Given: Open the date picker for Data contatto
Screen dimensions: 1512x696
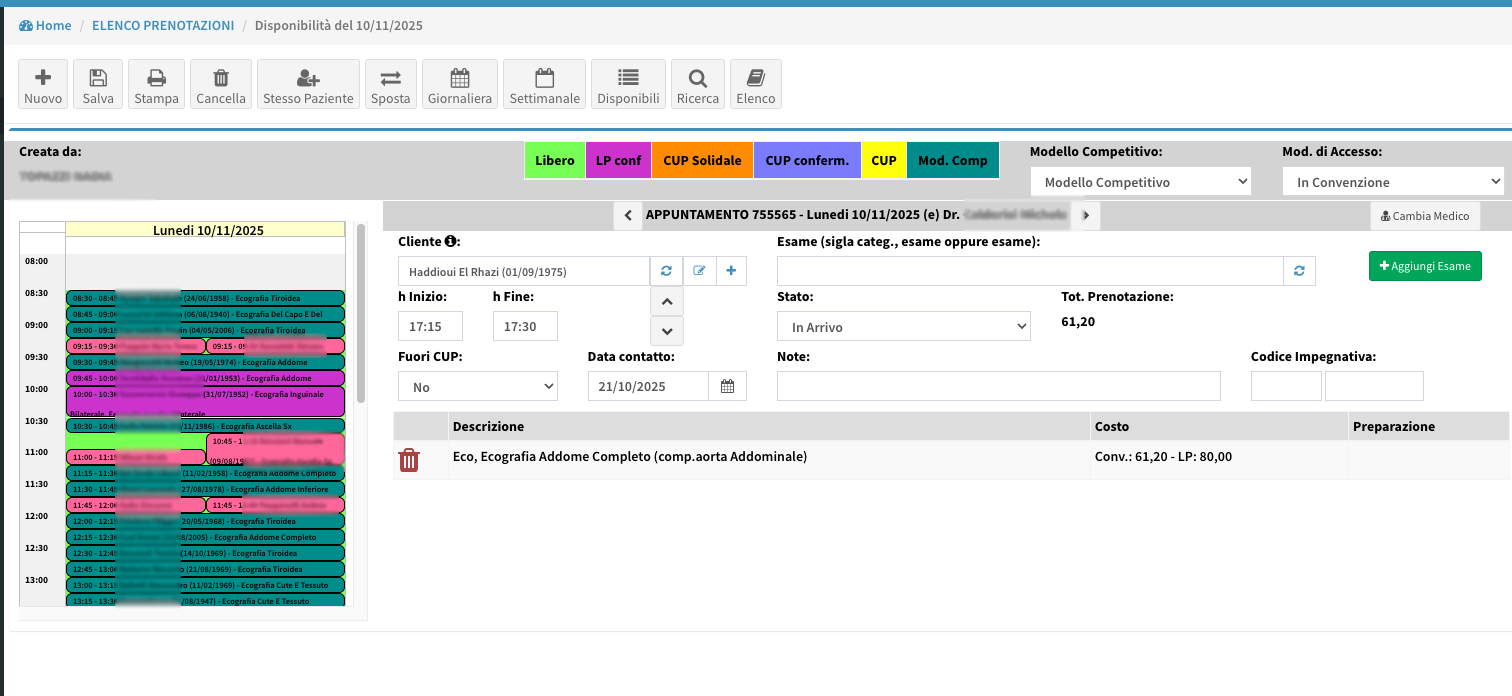Looking at the screenshot, I should tap(727, 386).
